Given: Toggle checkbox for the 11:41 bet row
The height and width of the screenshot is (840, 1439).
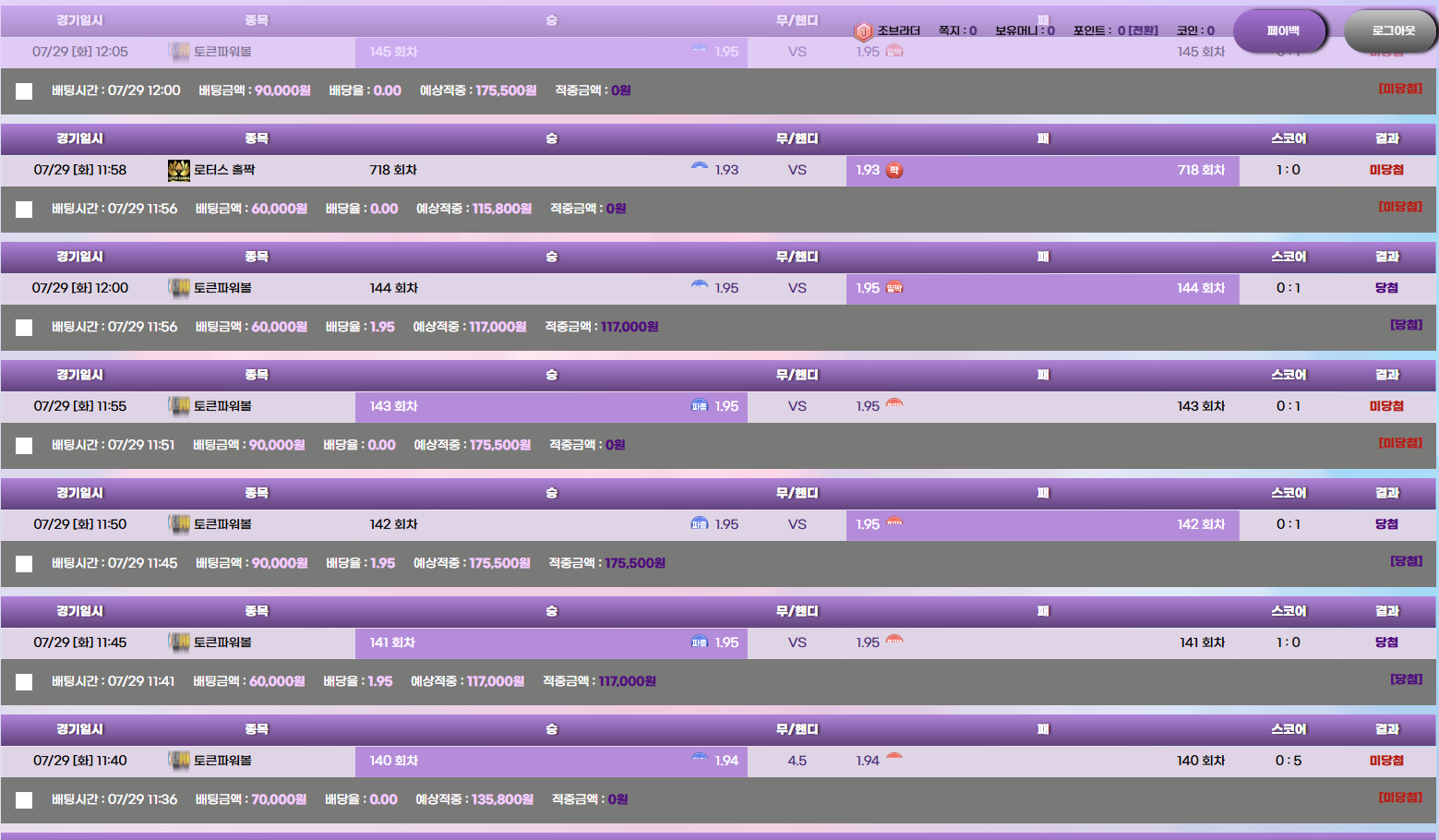Looking at the screenshot, I should tap(24, 682).
